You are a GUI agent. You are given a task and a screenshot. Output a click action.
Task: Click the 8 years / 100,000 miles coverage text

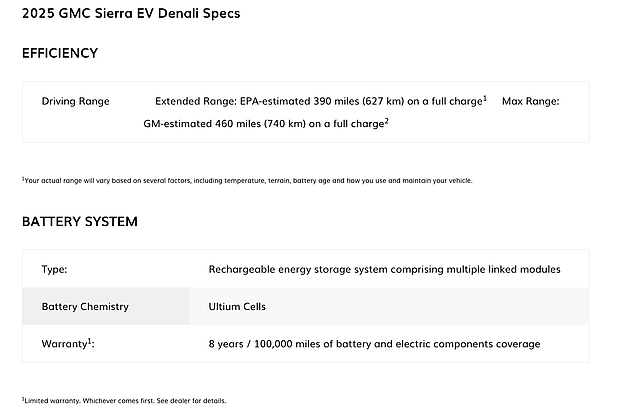374,344
